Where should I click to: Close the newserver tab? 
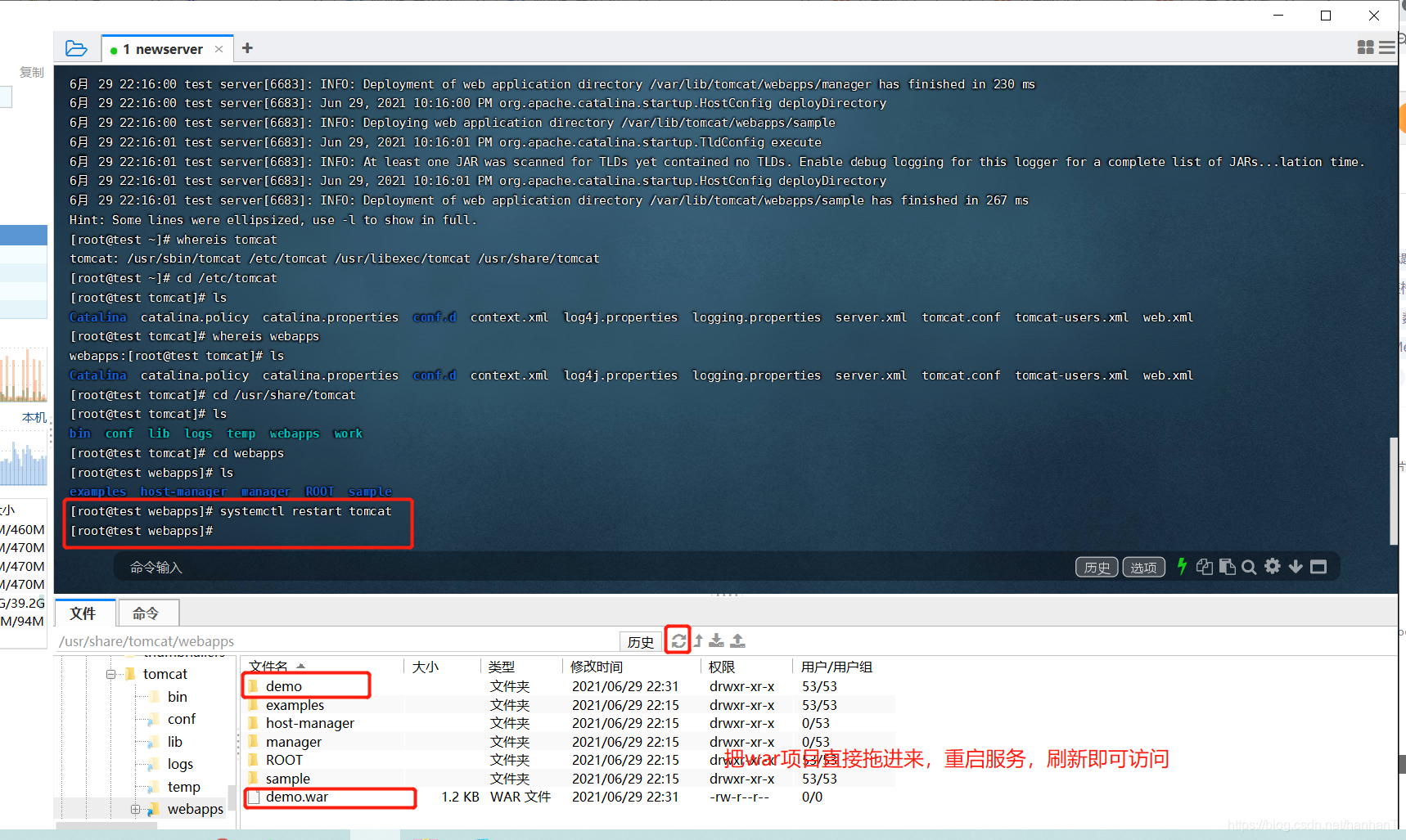click(x=219, y=49)
